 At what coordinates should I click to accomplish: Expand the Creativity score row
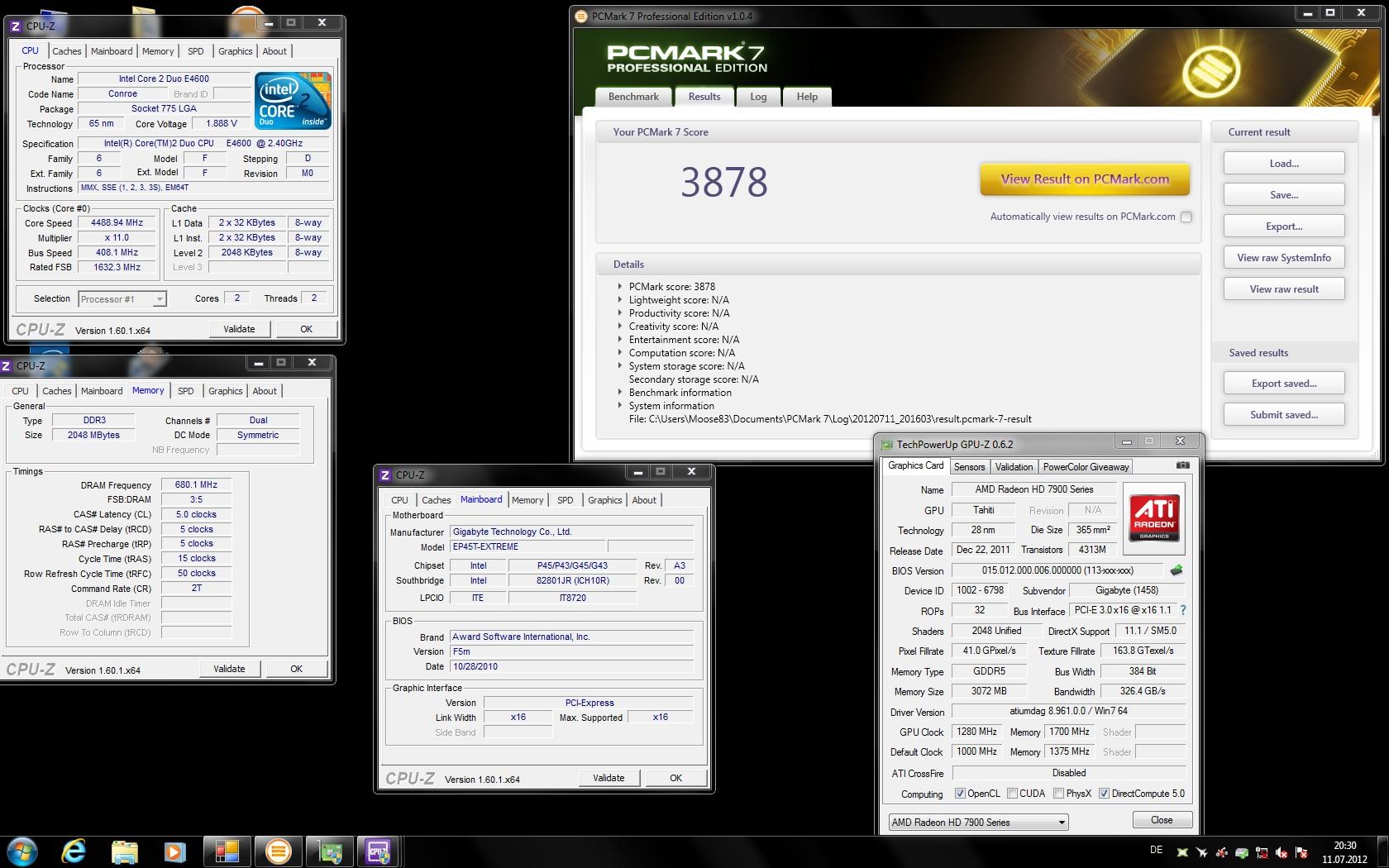(619, 326)
